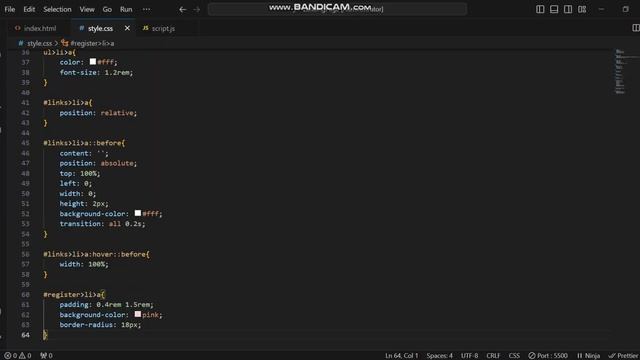640x360 pixels.
Task: Go forward using the right arrow
Action: coord(197,9)
